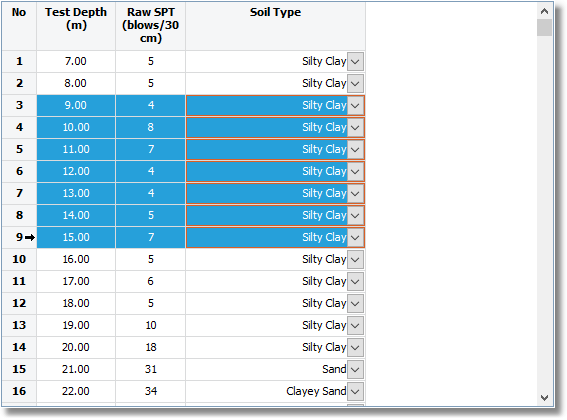Screen dimensions: 567x420
Task: Expand Soil Type dropdown for 13.00 m depth
Action: click(x=355, y=194)
